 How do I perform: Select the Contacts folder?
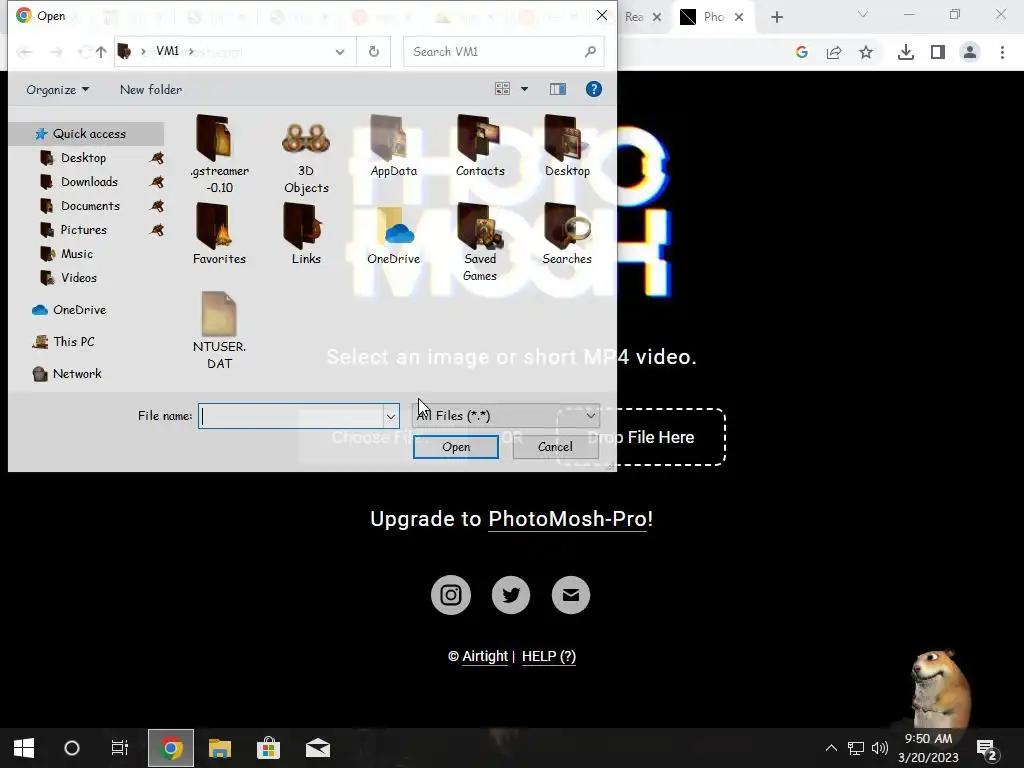[480, 146]
